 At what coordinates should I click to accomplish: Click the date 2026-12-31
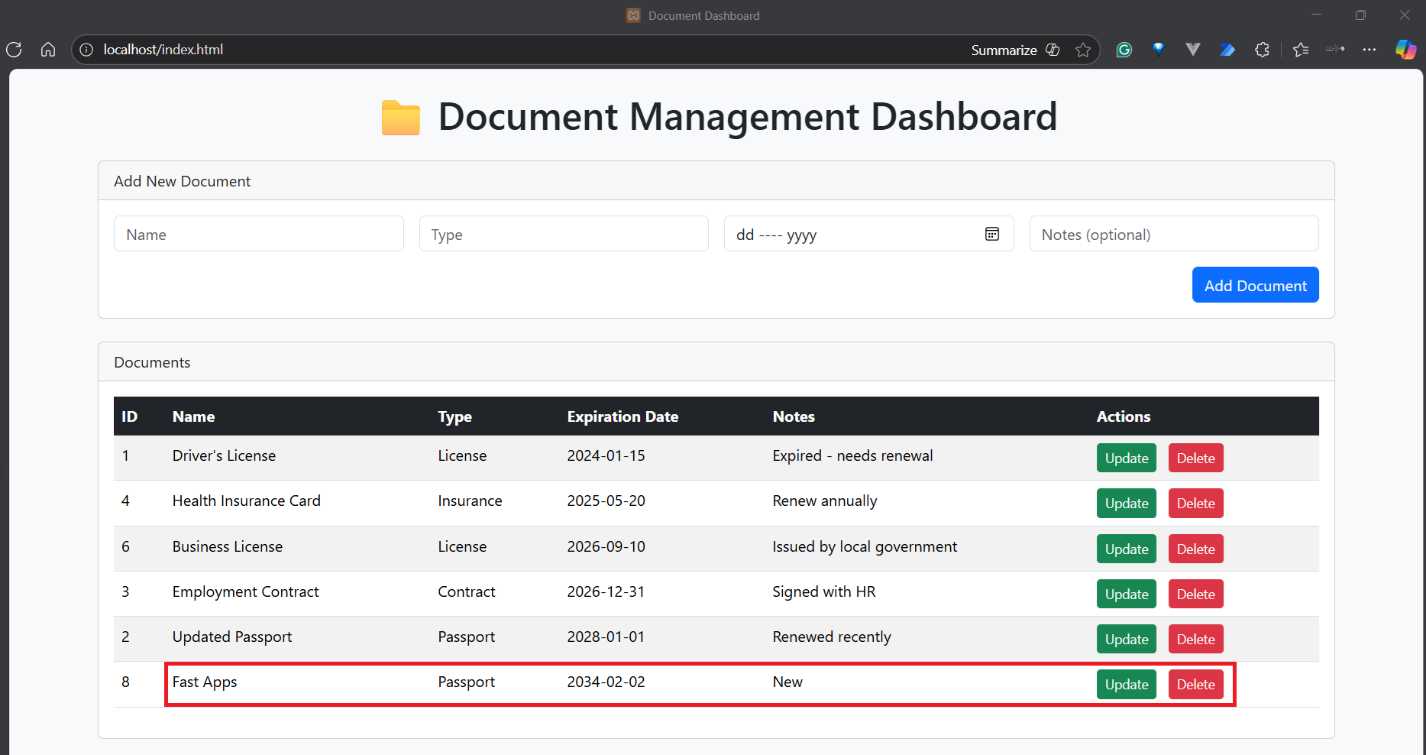(x=606, y=592)
